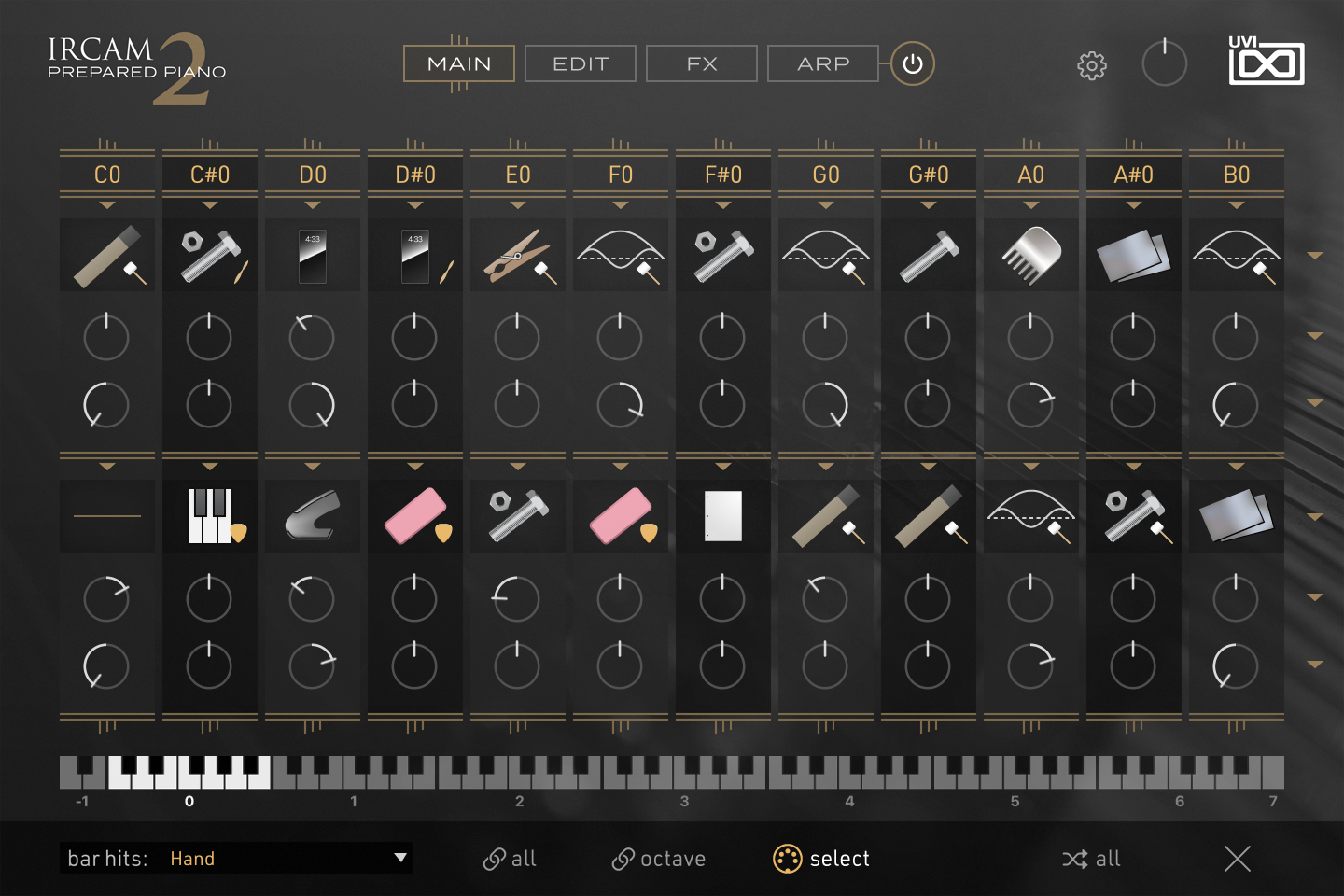
Task: Expand the F0 upper layer dropdown arrow
Action: (621, 205)
